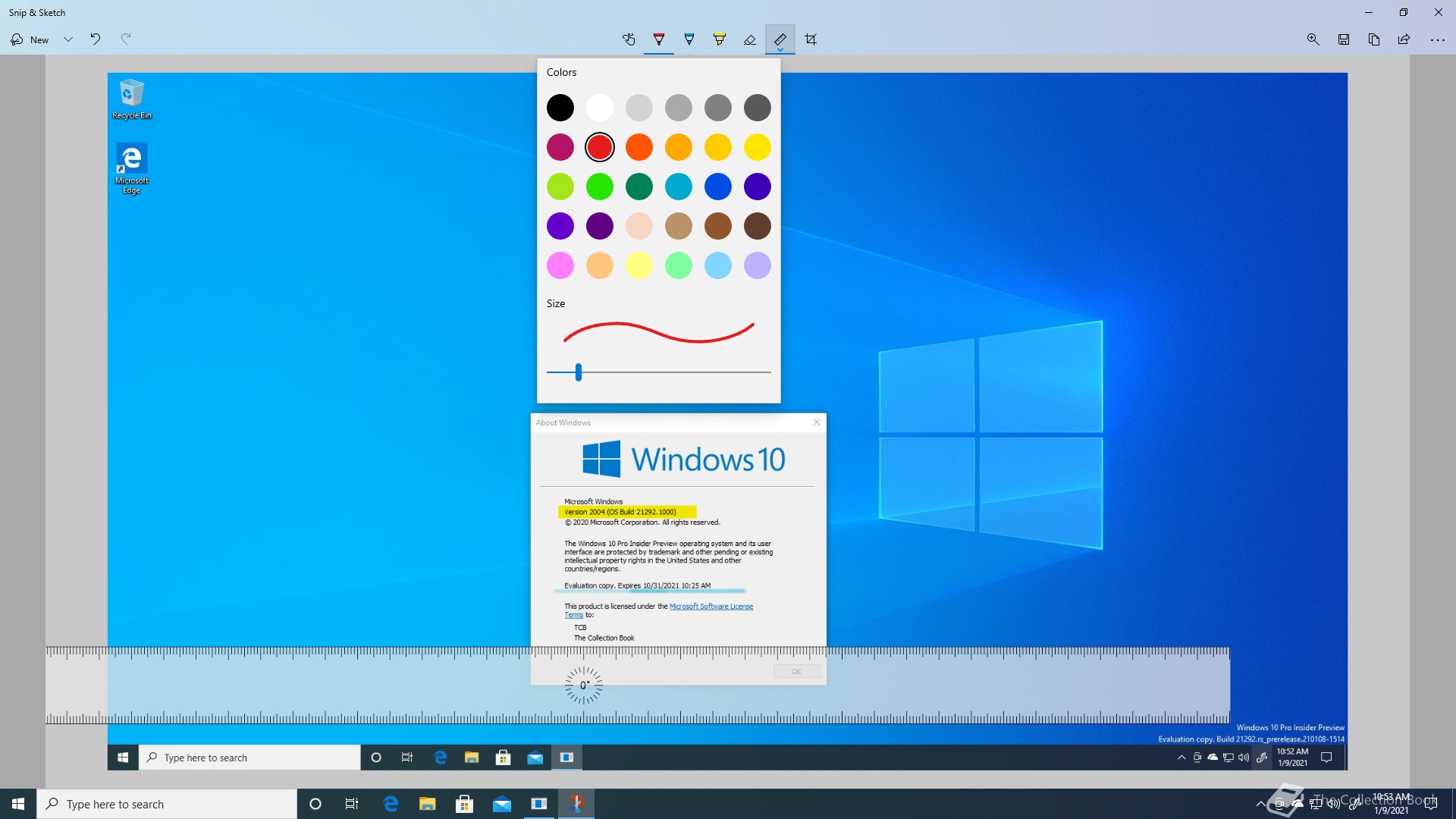Choose the royal blue swatch

click(x=718, y=187)
